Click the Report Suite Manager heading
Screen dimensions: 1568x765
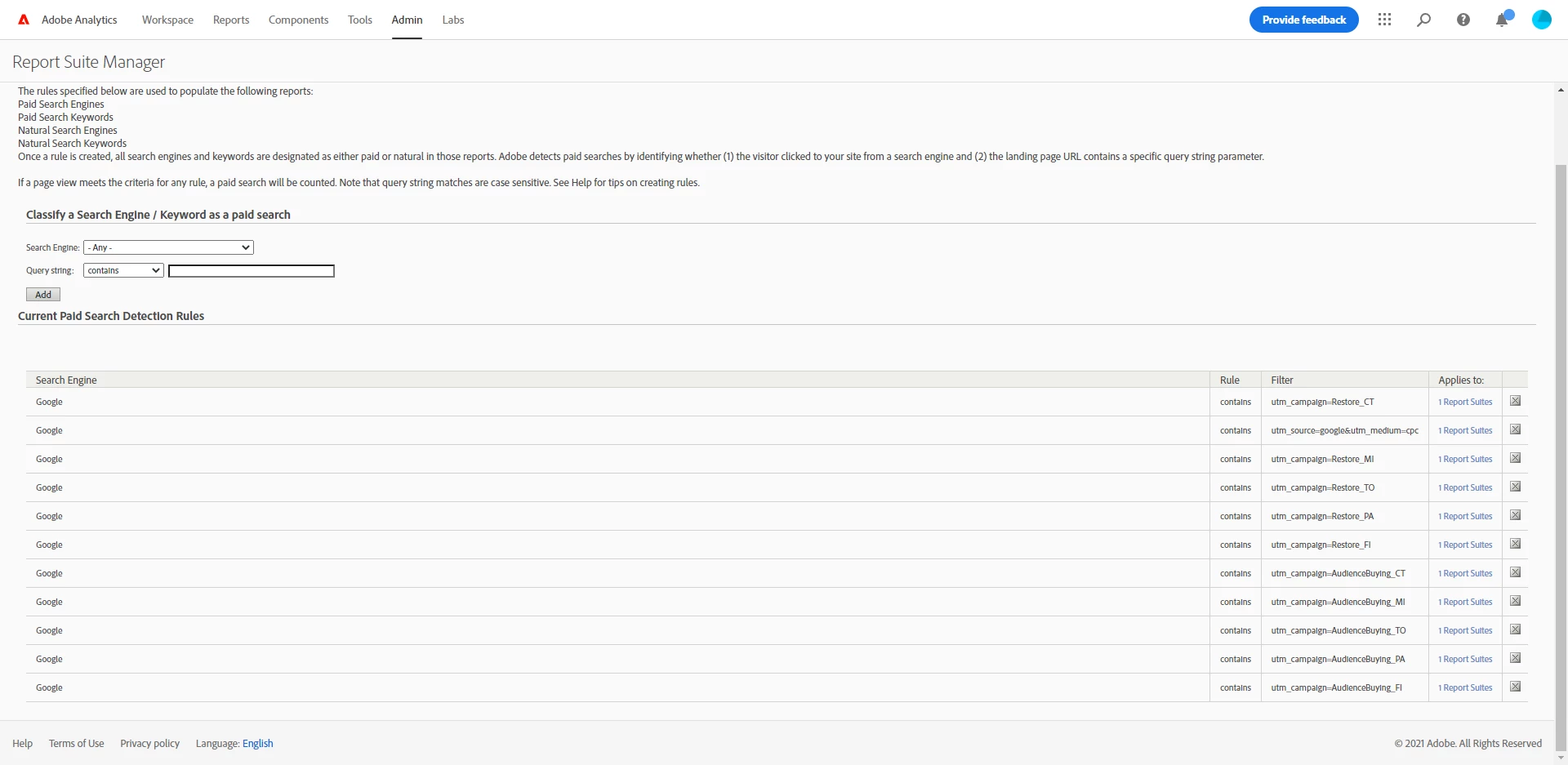(x=88, y=62)
